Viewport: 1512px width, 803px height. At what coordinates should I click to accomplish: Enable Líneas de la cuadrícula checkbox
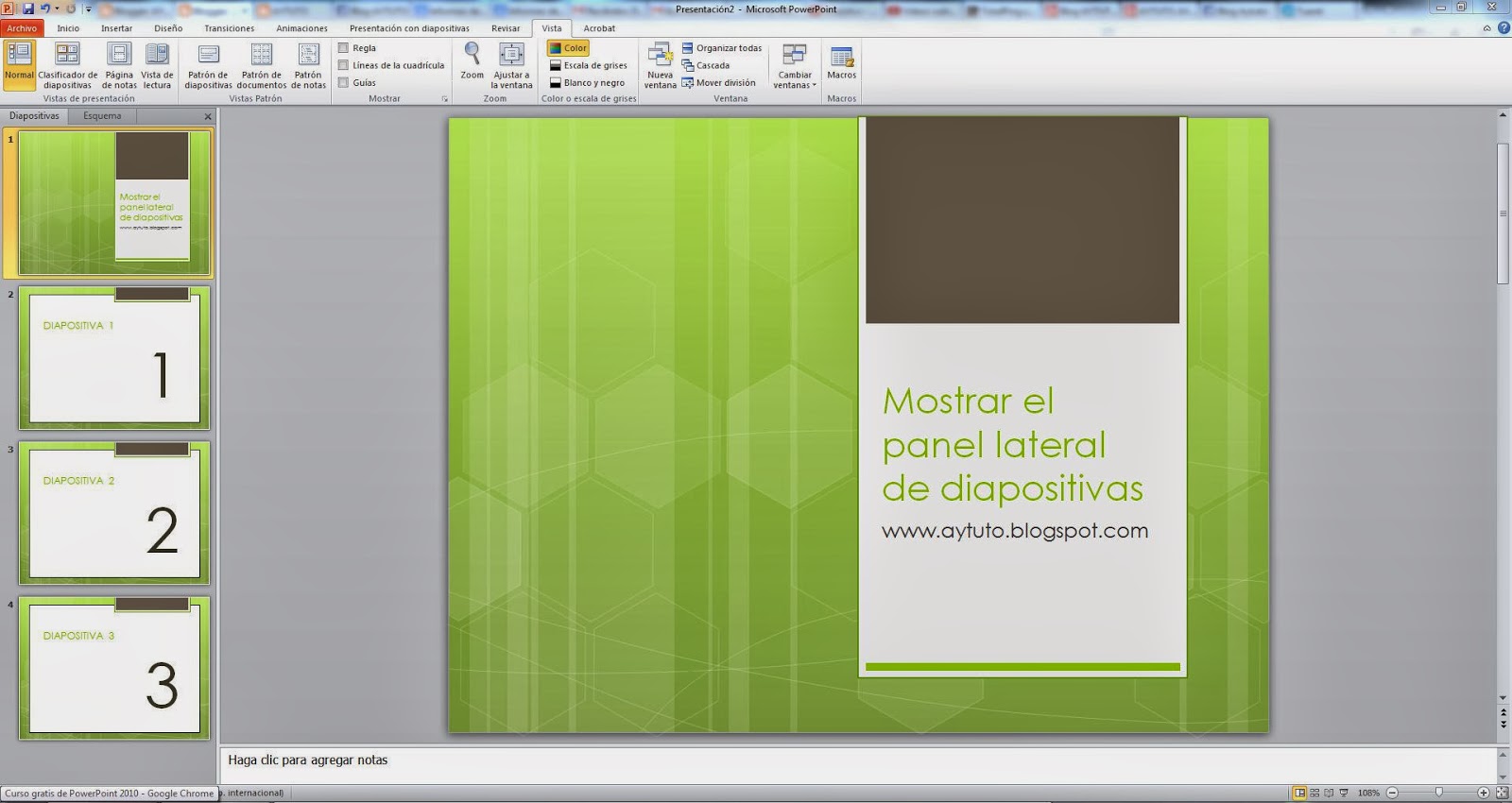click(x=344, y=65)
